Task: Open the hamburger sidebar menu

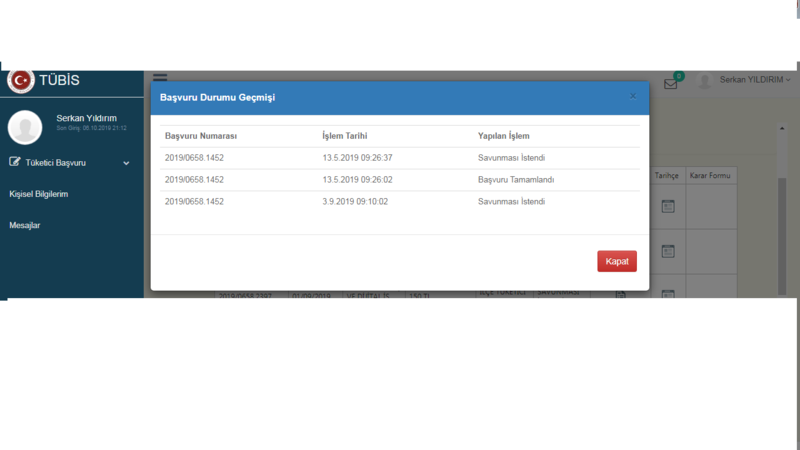Action: 160,76
